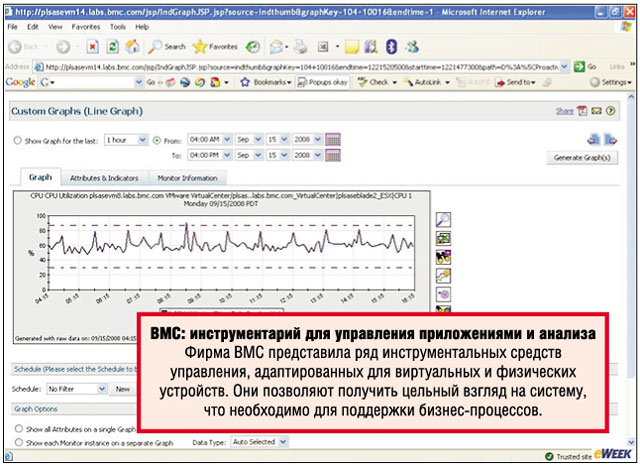This screenshot has width=640, height=467.
Task: Open History clock icon in toolbar
Action: 253,47
